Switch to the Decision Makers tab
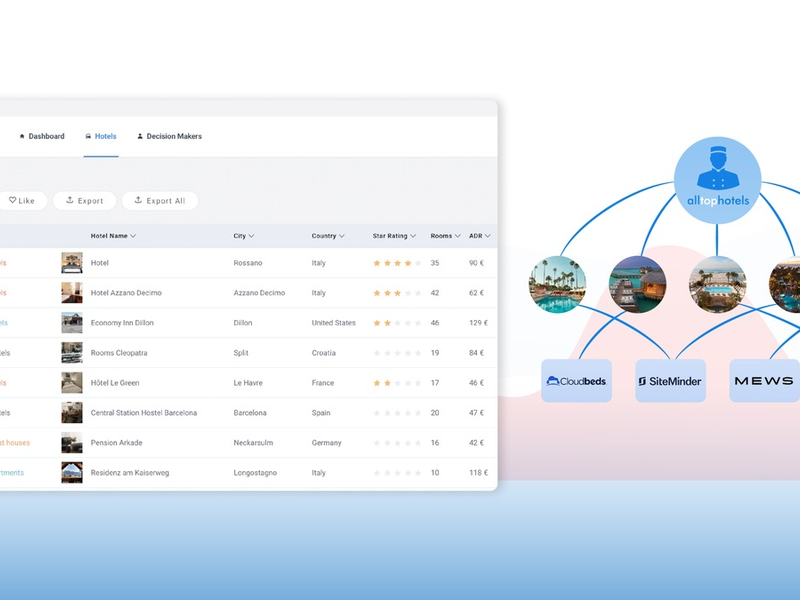The height and width of the screenshot is (600, 800). [x=170, y=136]
